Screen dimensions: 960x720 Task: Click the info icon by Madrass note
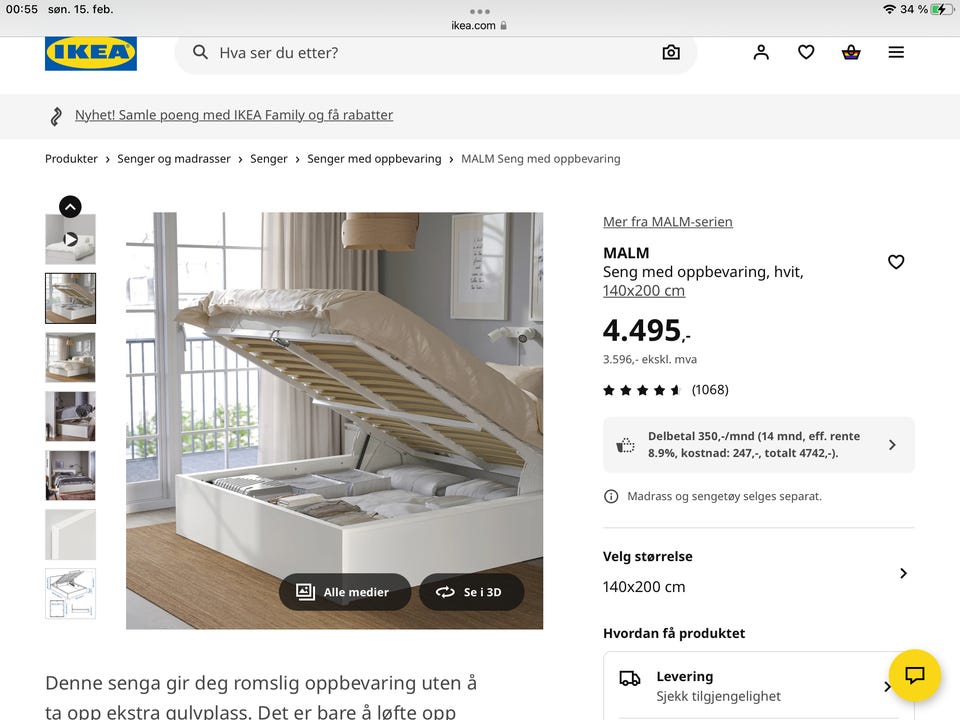tap(611, 497)
